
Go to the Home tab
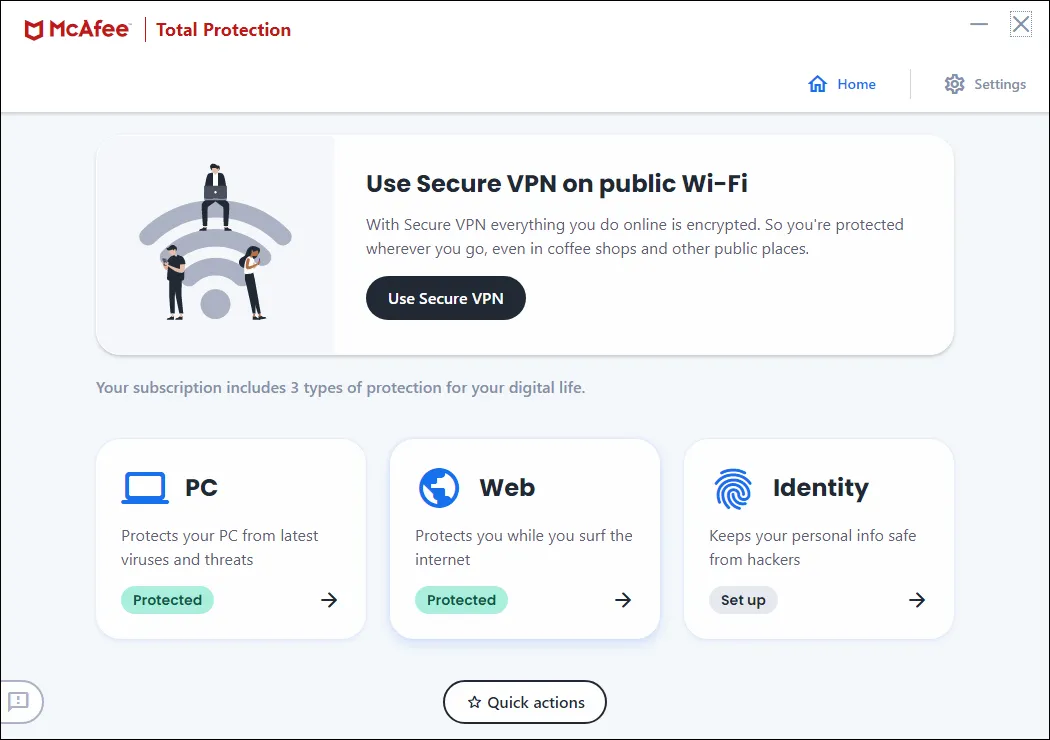point(842,84)
